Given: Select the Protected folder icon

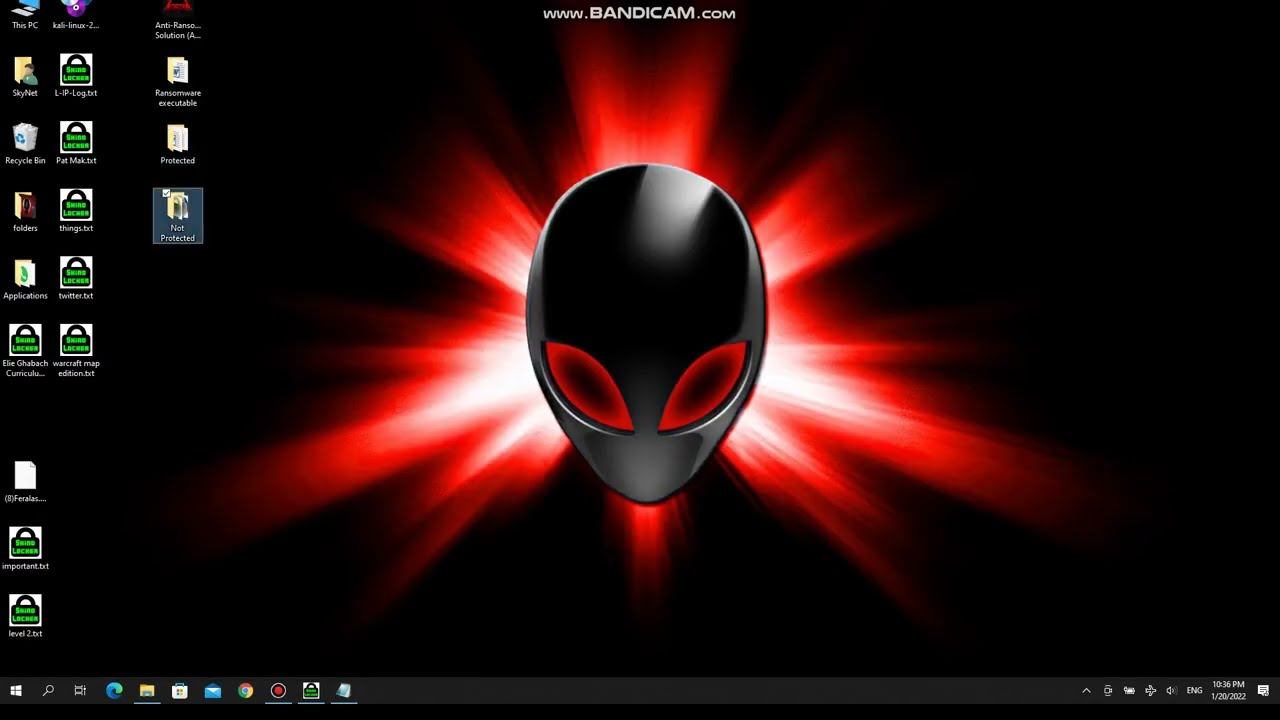Looking at the screenshot, I should click(x=177, y=144).
